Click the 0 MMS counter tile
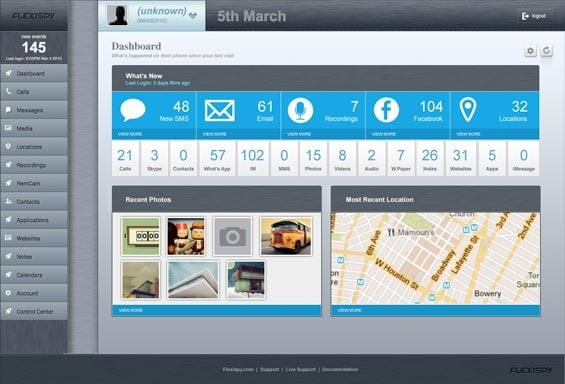Image resolution: width=565 pixels, height=384 pixels. pyautogui.click(x=284, y=158)
